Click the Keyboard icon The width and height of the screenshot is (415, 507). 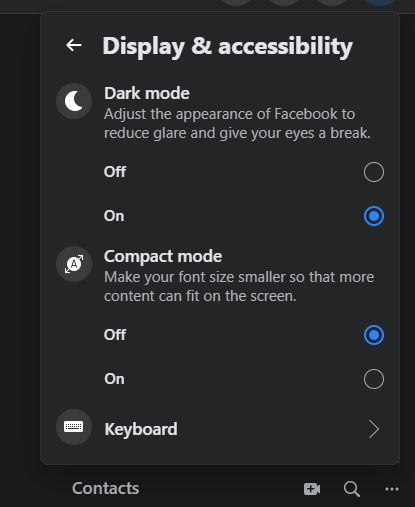coord(74,427)
